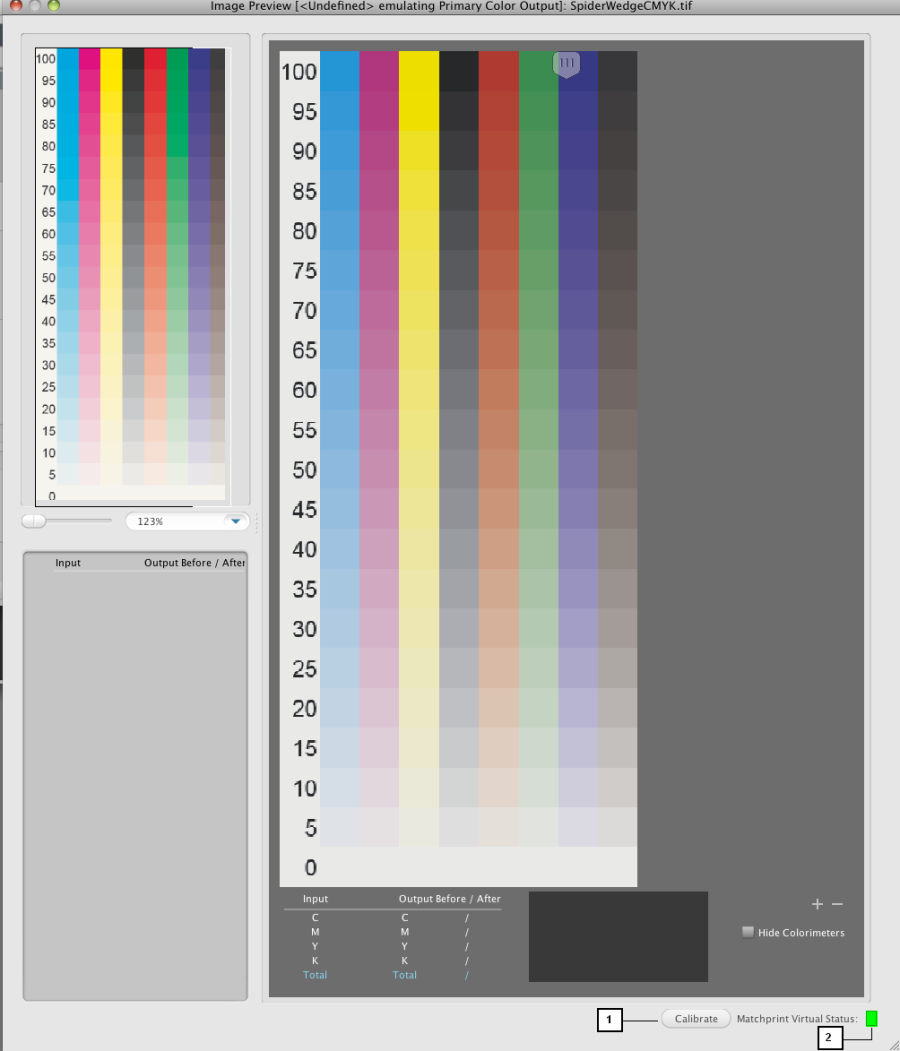Sample the 50% magenta patch in the preview
900x1051 pixels.
[379, 469]
